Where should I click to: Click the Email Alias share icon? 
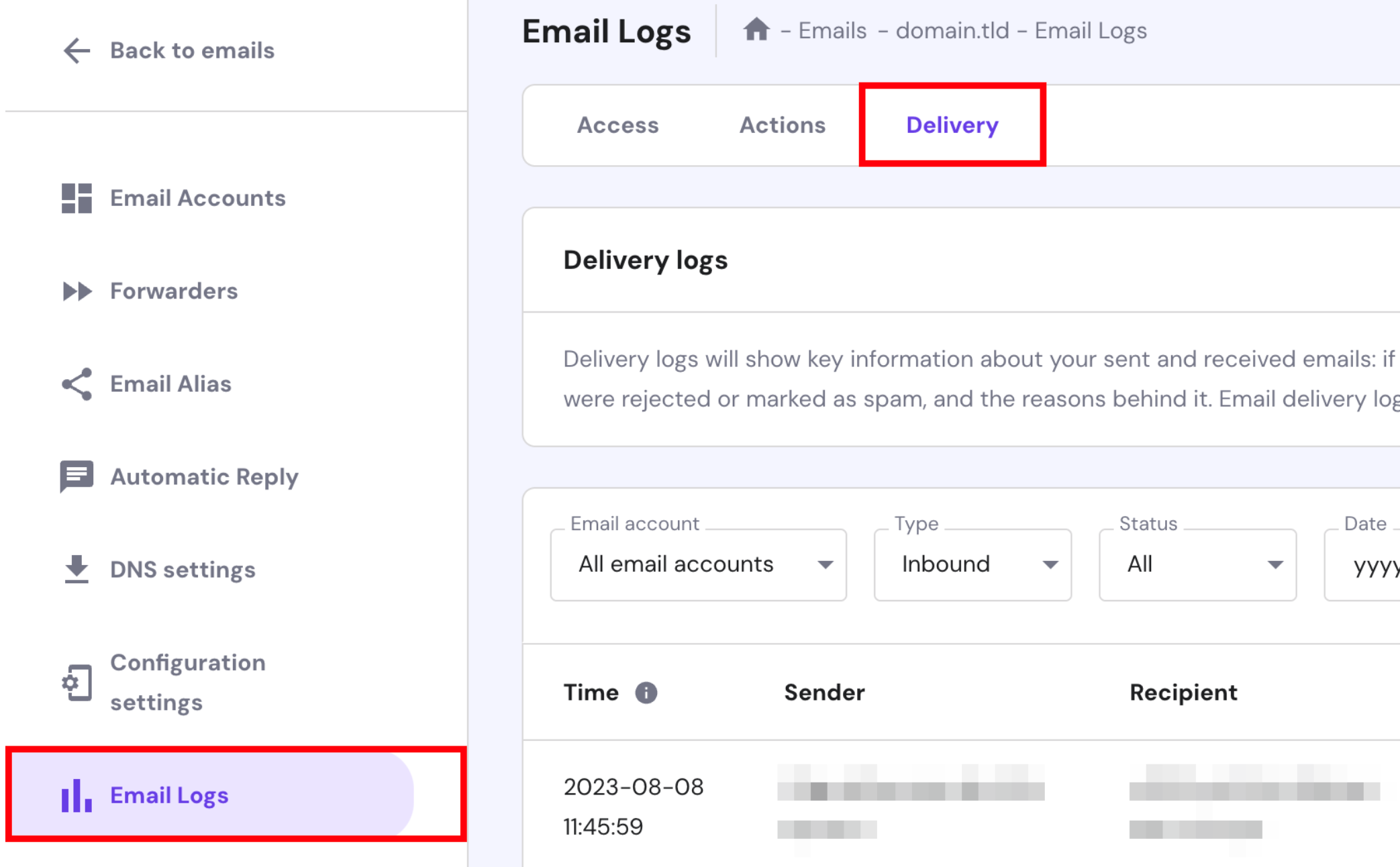tap(77, 384)
